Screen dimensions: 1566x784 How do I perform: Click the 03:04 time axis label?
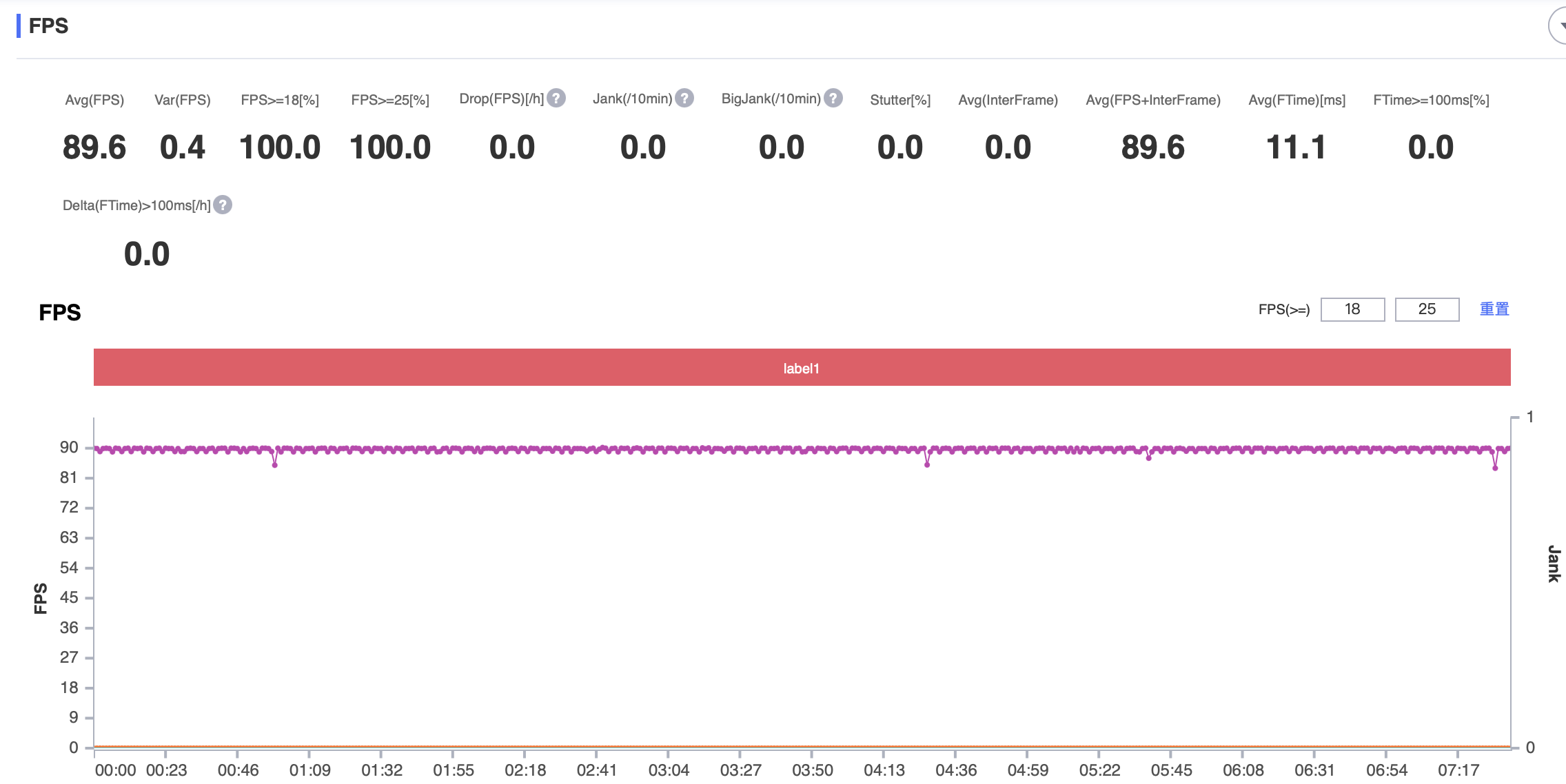669,770
